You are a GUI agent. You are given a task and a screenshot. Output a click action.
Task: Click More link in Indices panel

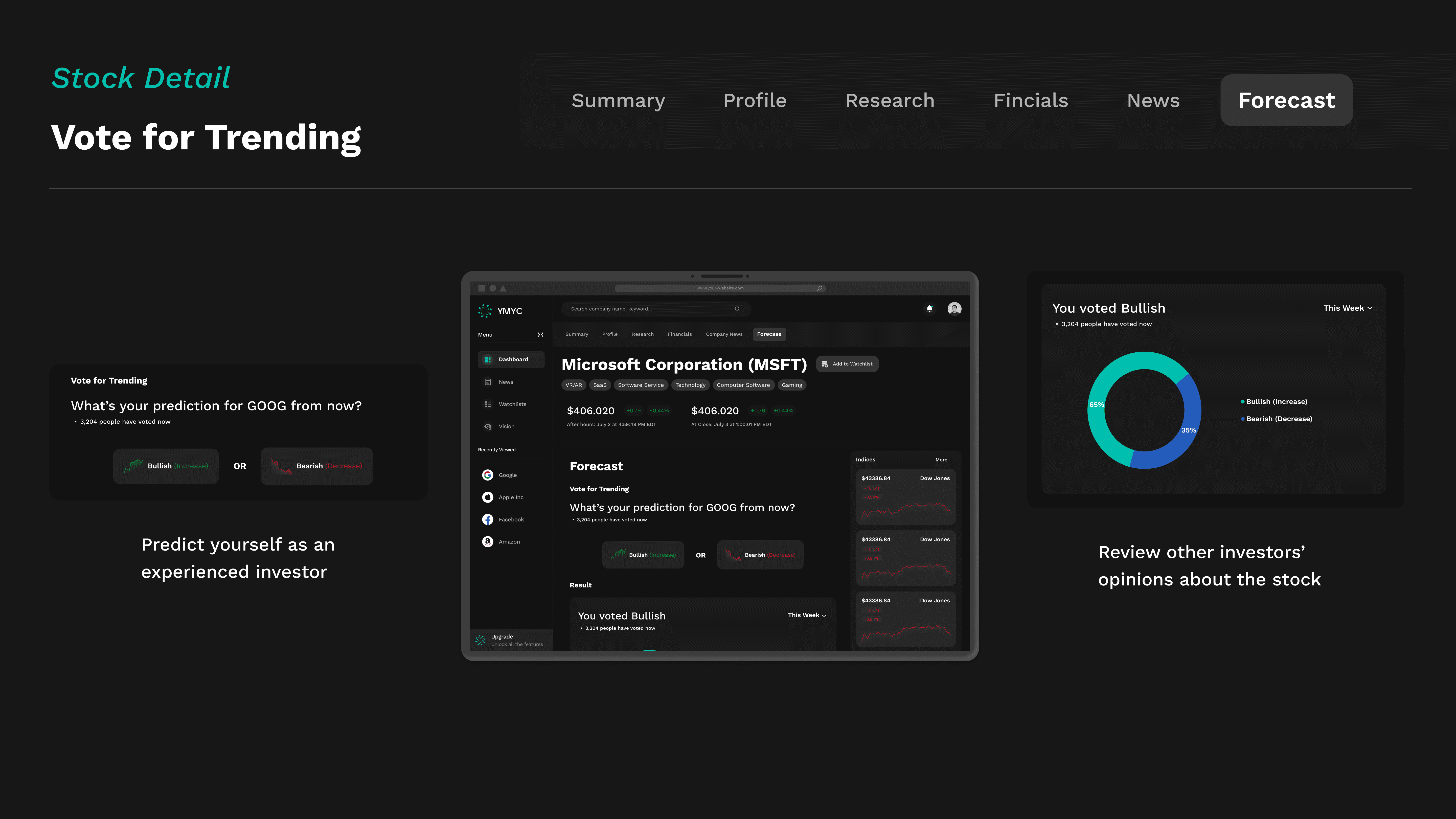click(941, 460)
